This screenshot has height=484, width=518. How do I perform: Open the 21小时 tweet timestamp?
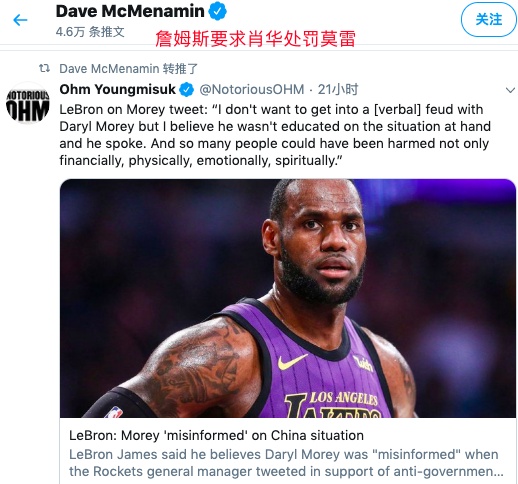click(338, 89)
